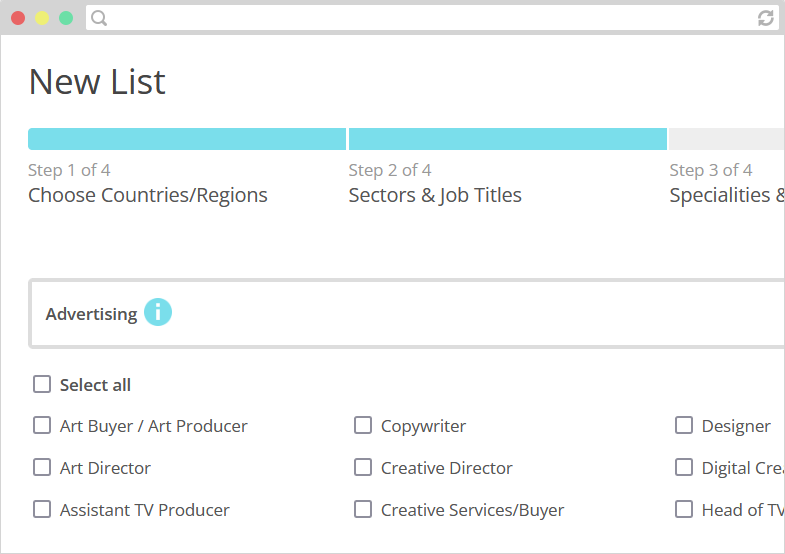The height and width of the screenshot is (554, 785).
Task: Enable the Copywriter checkbox
Action: 363,425
